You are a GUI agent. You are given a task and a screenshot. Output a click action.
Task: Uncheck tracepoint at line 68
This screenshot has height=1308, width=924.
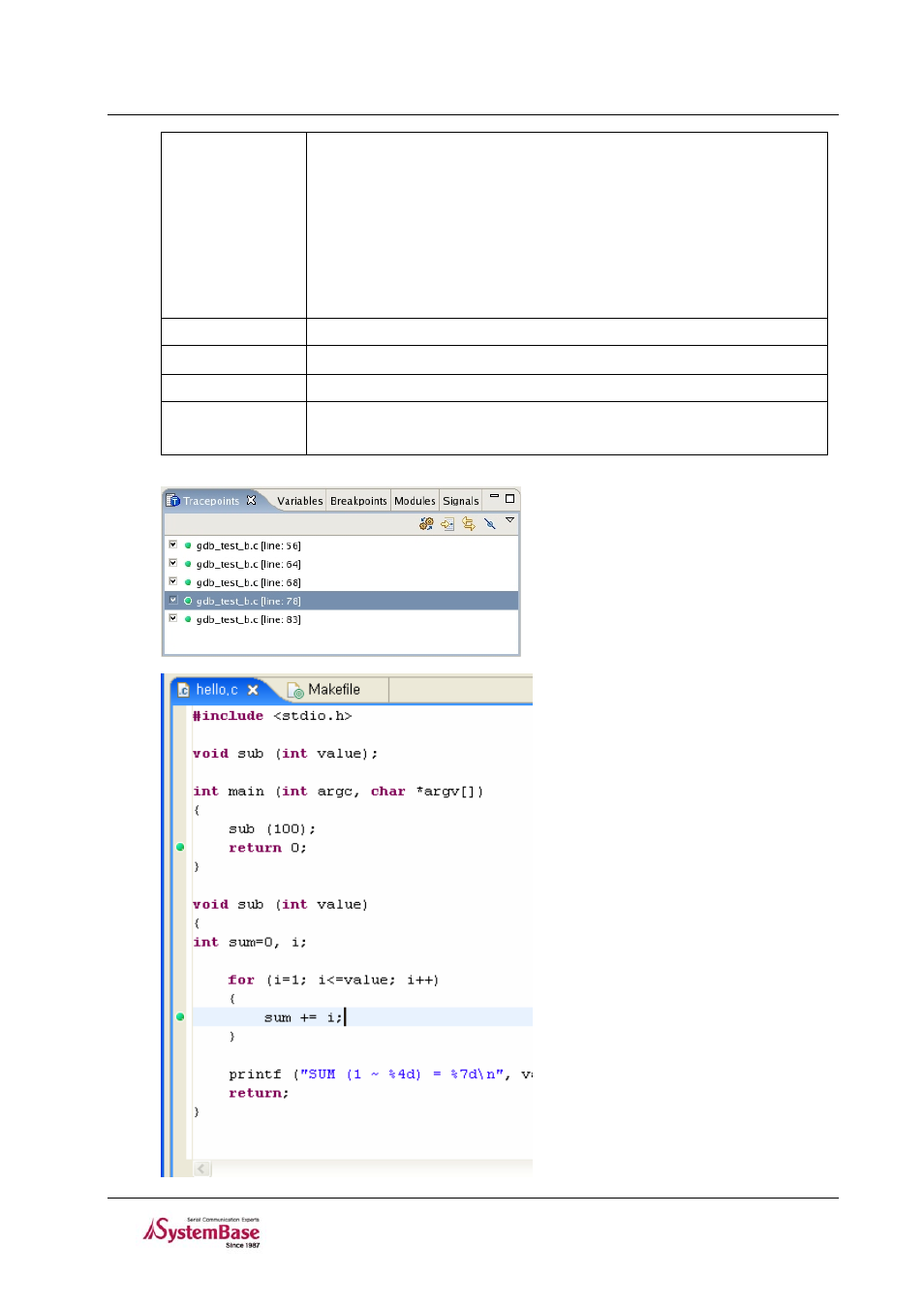[173, 581]
